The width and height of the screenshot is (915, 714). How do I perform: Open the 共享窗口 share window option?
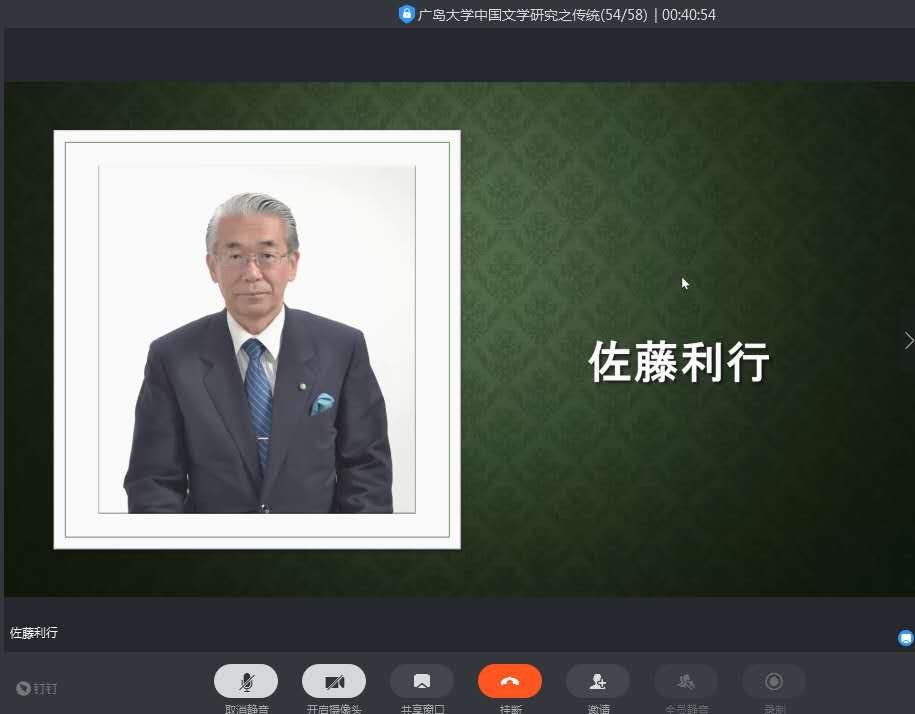point(422,681)
